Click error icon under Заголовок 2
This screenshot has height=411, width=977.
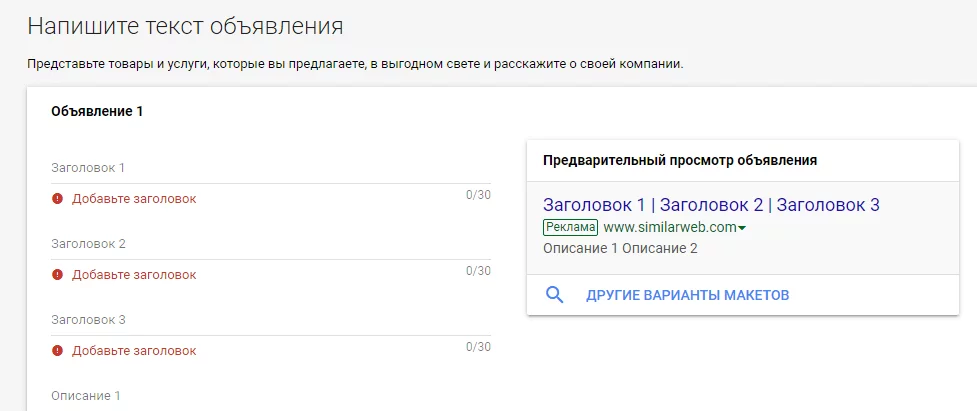click(57, 275)
